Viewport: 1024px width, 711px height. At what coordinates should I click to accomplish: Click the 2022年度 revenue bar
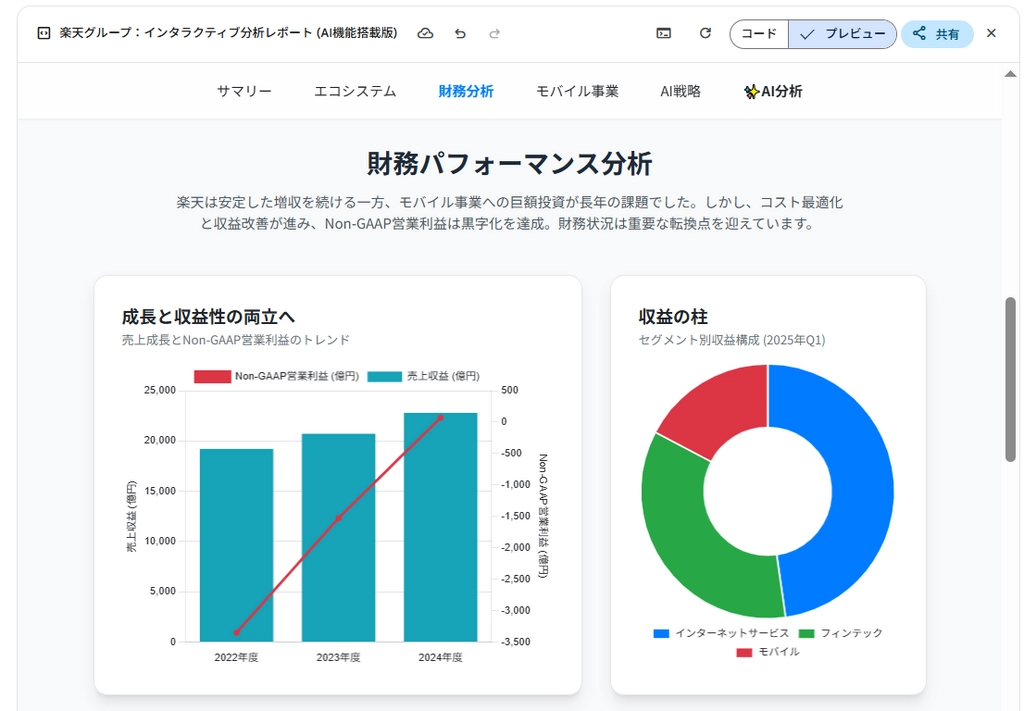coord(236,545)
